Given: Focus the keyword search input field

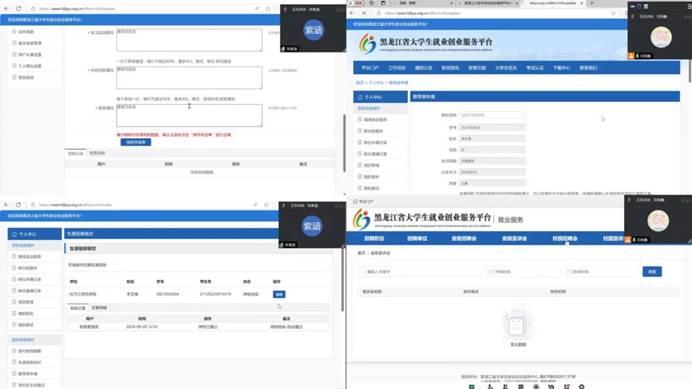Looking at the screenshot, I should (421, 272).
